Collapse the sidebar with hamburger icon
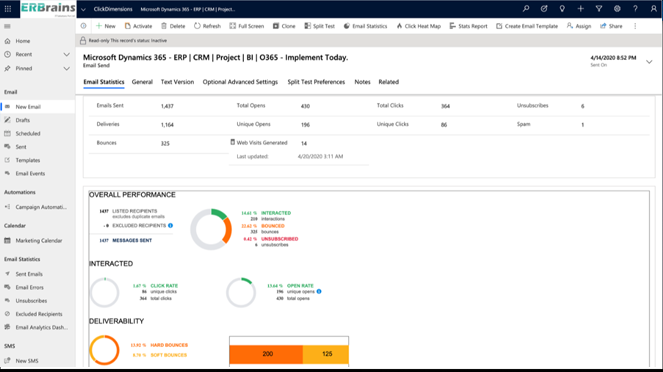663x372 pixels. coord(7,26)
